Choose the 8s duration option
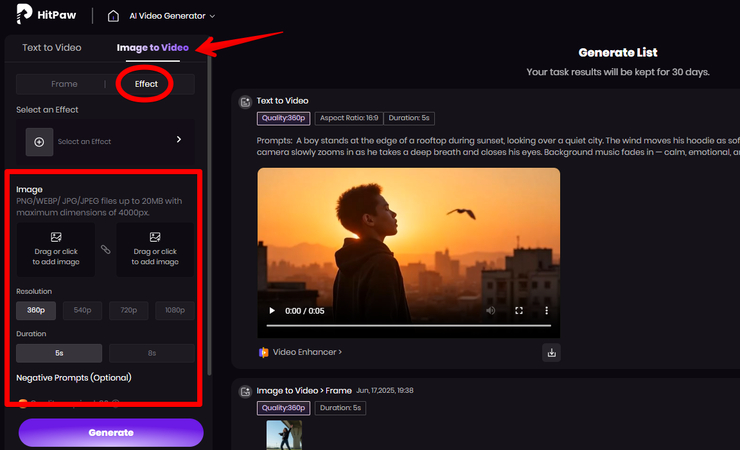The width and height of the screenshot is (740, 450). coord(151,353)
